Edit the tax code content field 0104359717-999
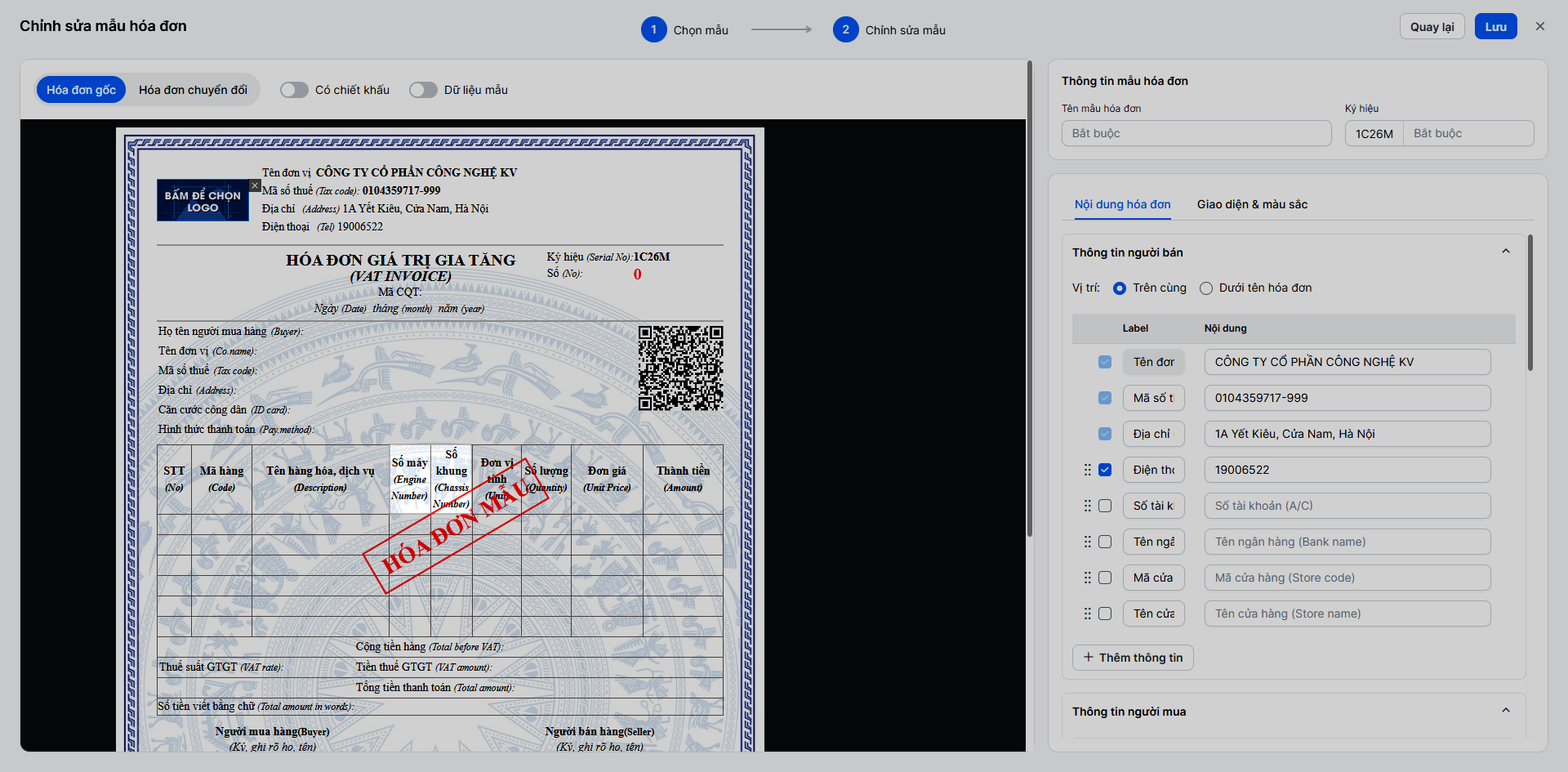This screenshot has height=772, width=1568. (1347, 398)
